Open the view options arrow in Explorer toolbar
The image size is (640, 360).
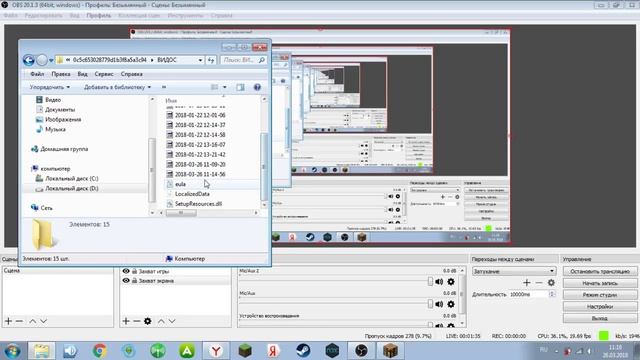tap(224, 87)
